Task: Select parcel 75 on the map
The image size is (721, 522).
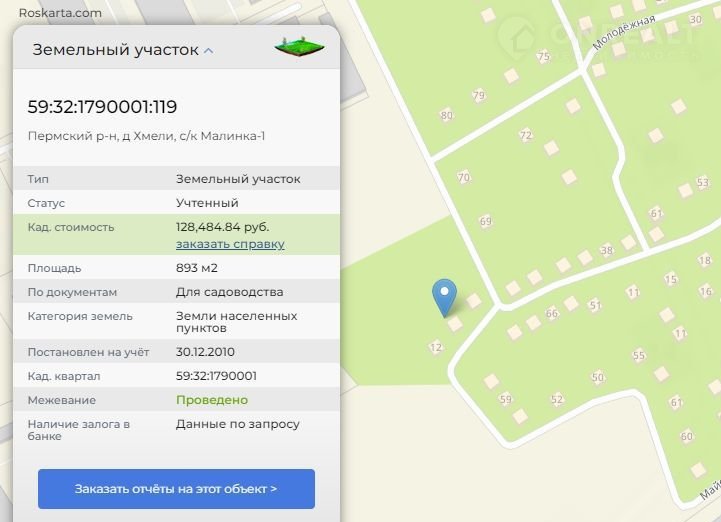Action: click(x=543, y=57)
